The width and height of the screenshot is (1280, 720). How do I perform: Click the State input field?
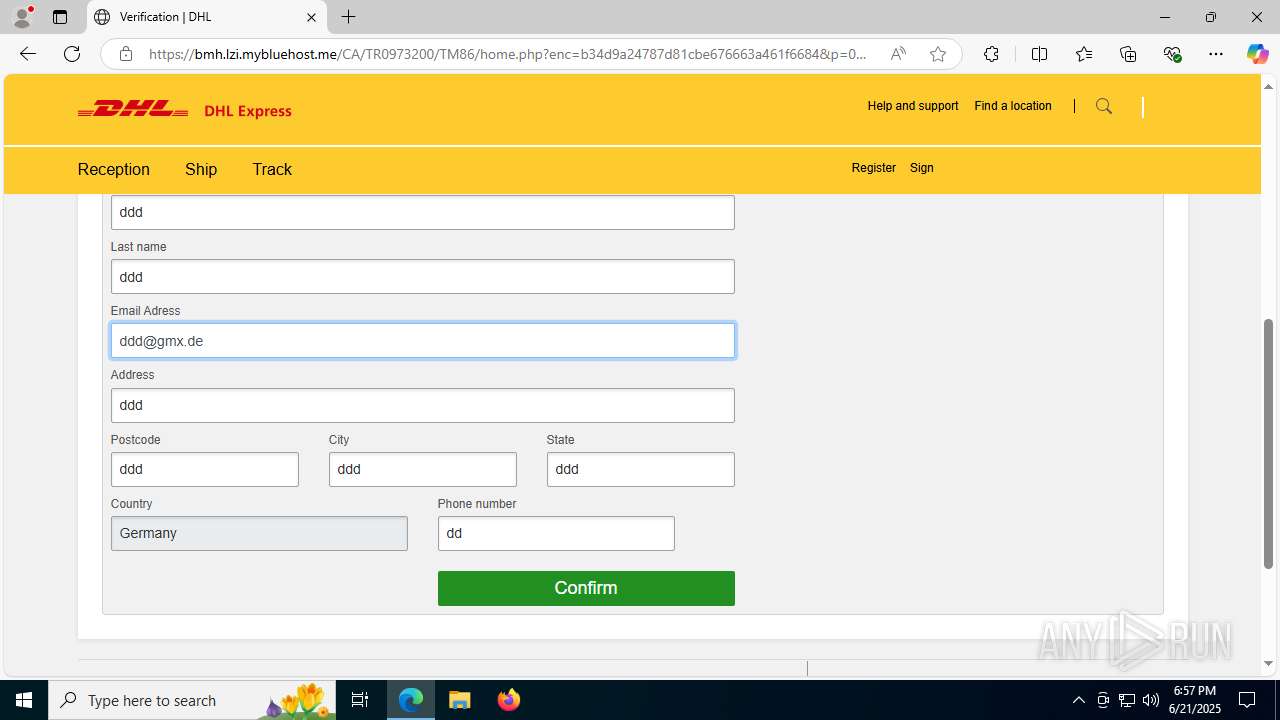tap(641, 469)
